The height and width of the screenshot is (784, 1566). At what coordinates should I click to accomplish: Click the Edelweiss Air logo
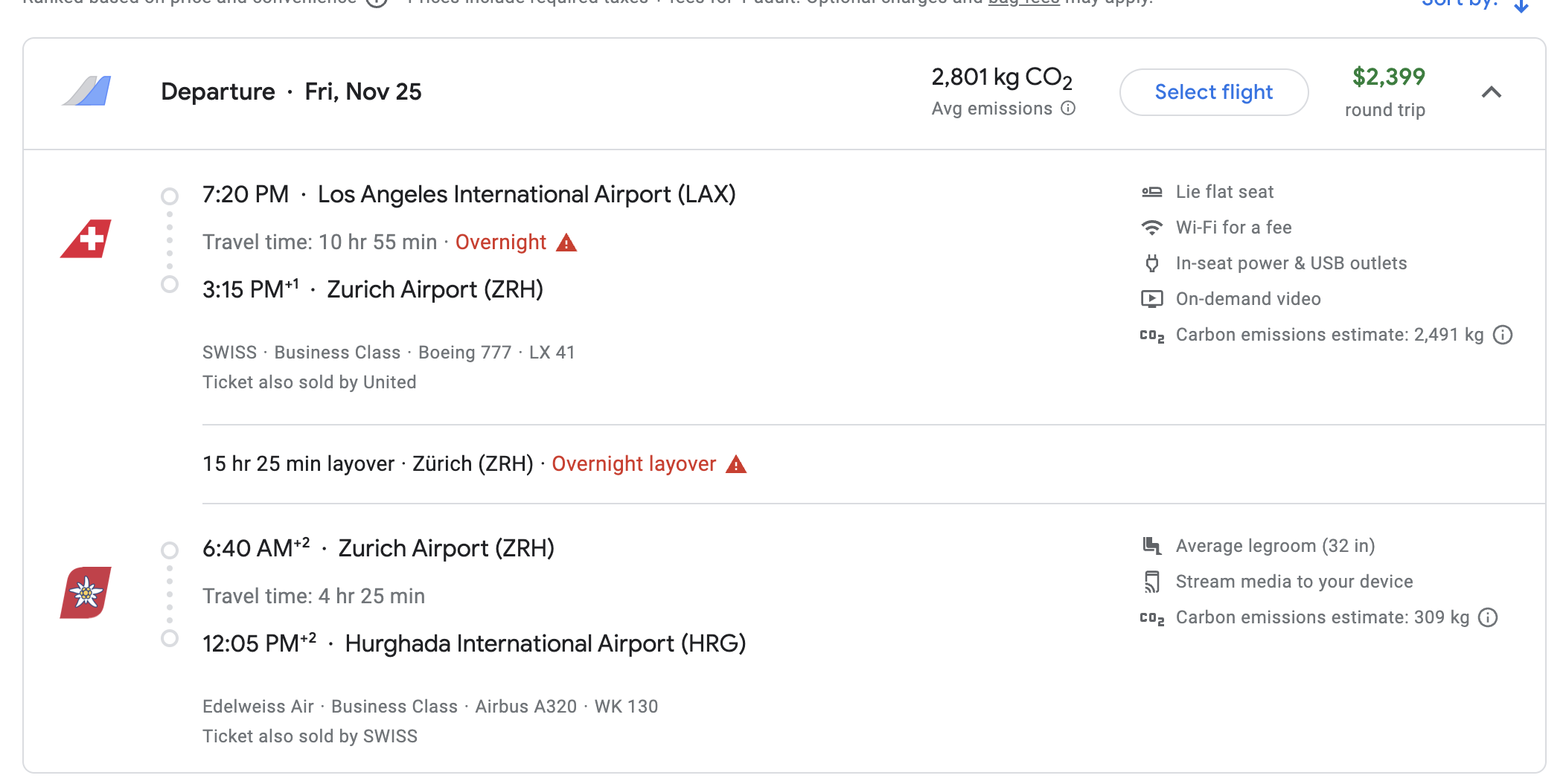(x=86, y=593)
